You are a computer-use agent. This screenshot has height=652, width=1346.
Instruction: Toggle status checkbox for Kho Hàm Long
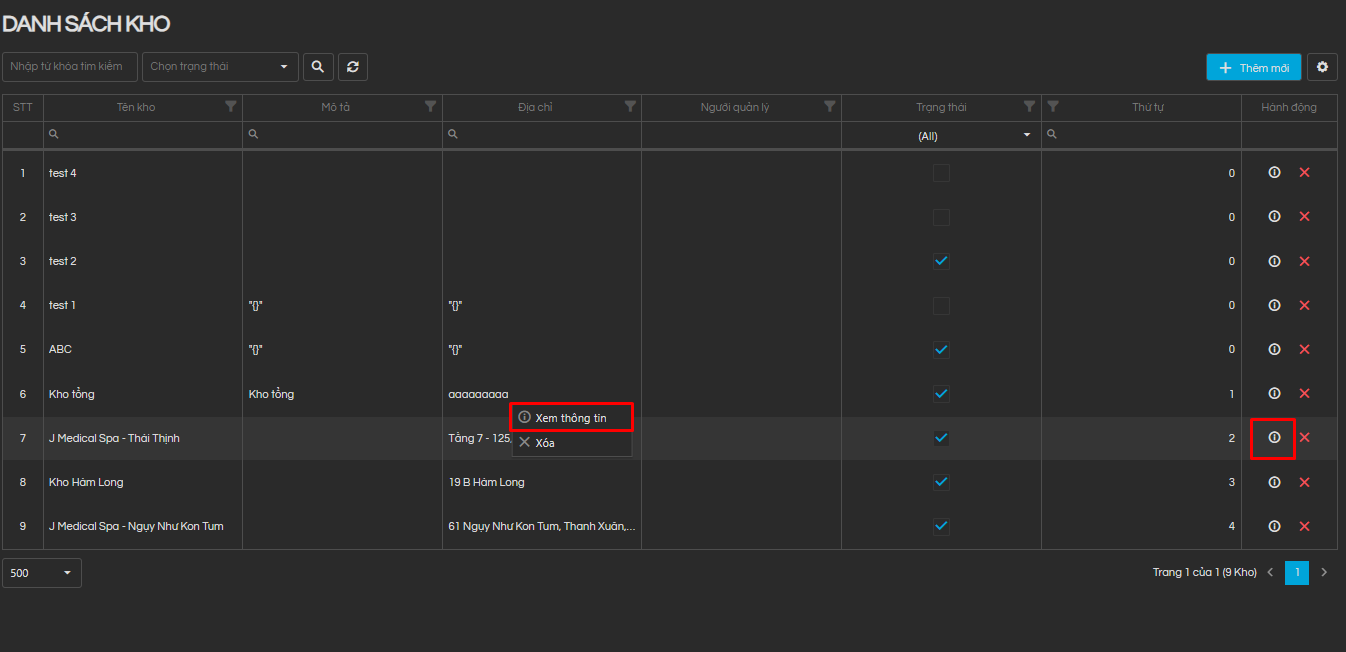941,482
